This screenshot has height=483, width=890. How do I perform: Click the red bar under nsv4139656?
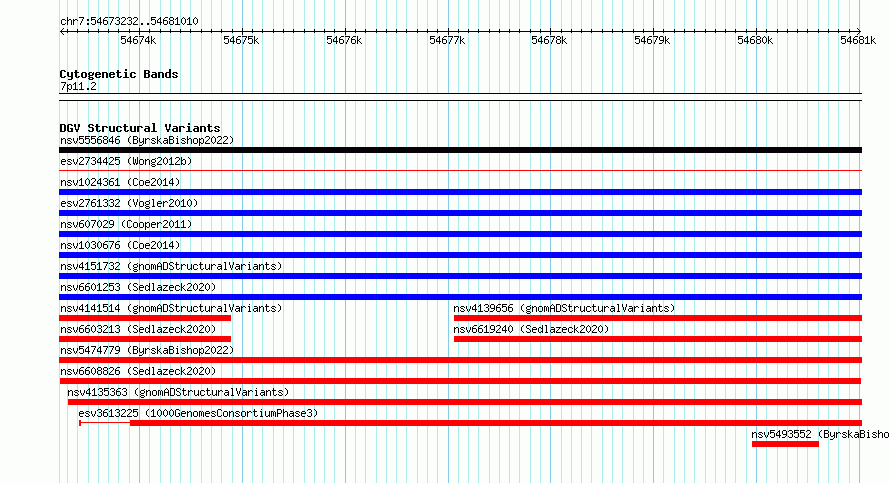pos(658,318)
